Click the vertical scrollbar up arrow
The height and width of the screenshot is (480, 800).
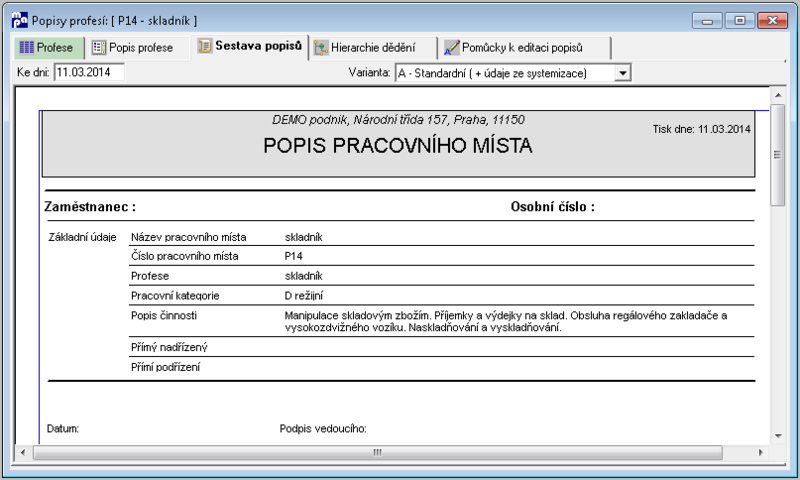click(x=778, y=95)
